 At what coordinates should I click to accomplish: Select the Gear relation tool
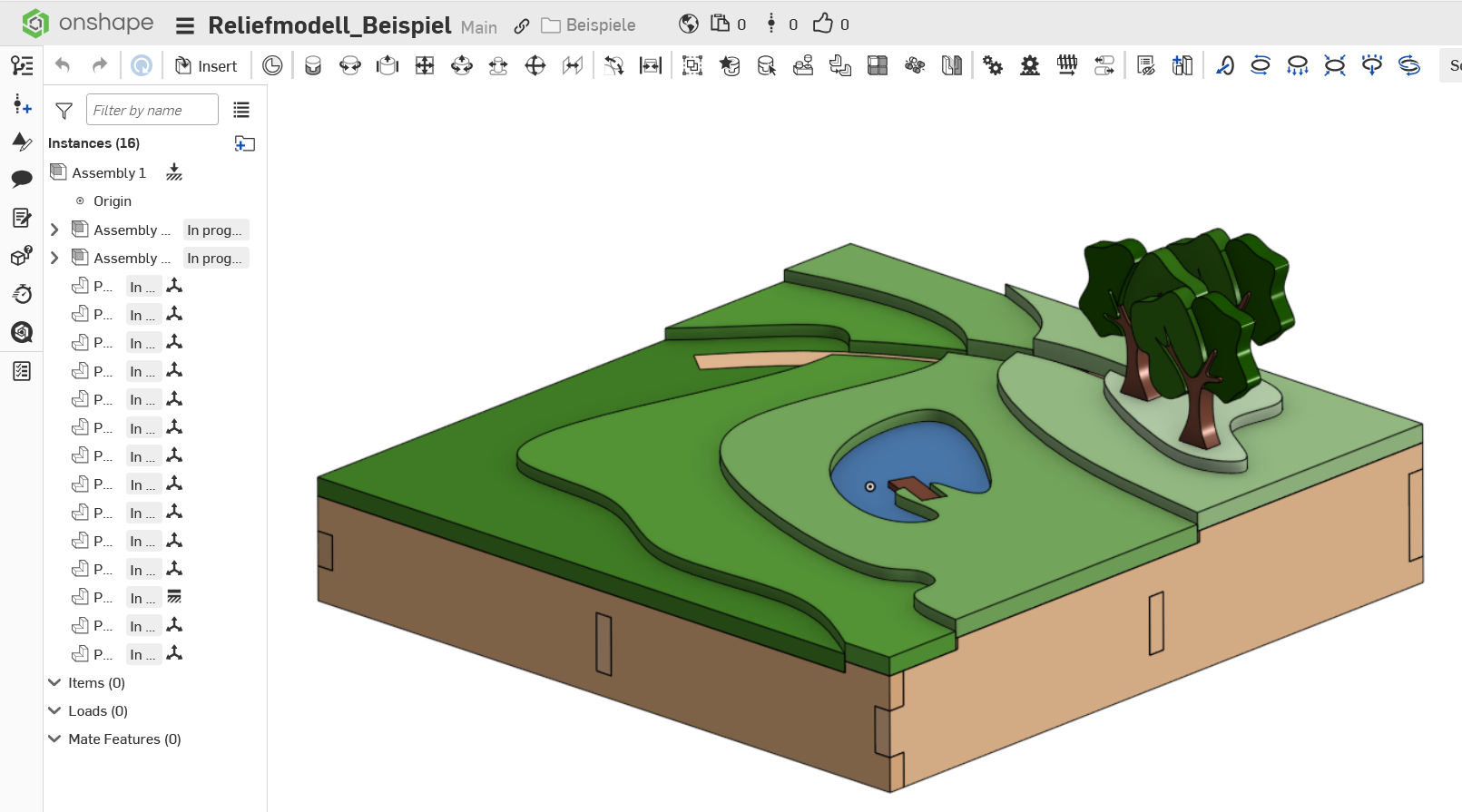(993, 65)
